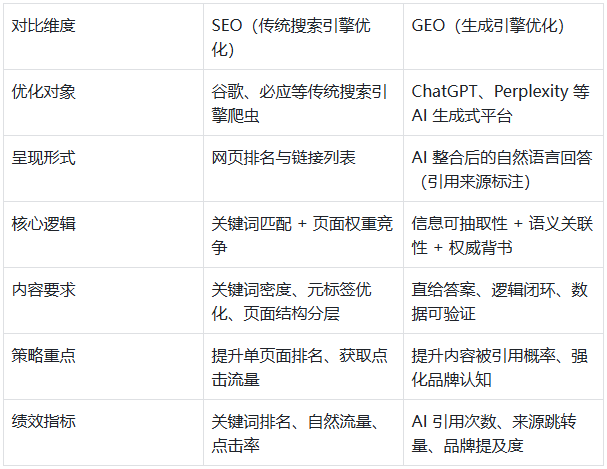
Task: Click the 对比维度 header cell
Action: [x=44, y=25]
